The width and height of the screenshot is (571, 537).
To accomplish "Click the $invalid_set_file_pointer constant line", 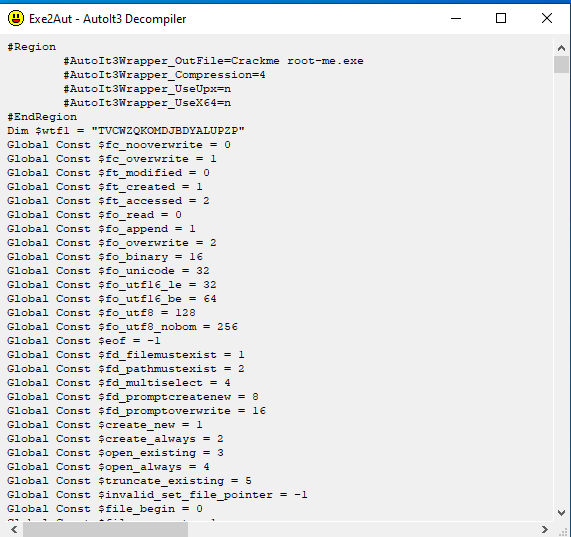I will pos(157,495).
